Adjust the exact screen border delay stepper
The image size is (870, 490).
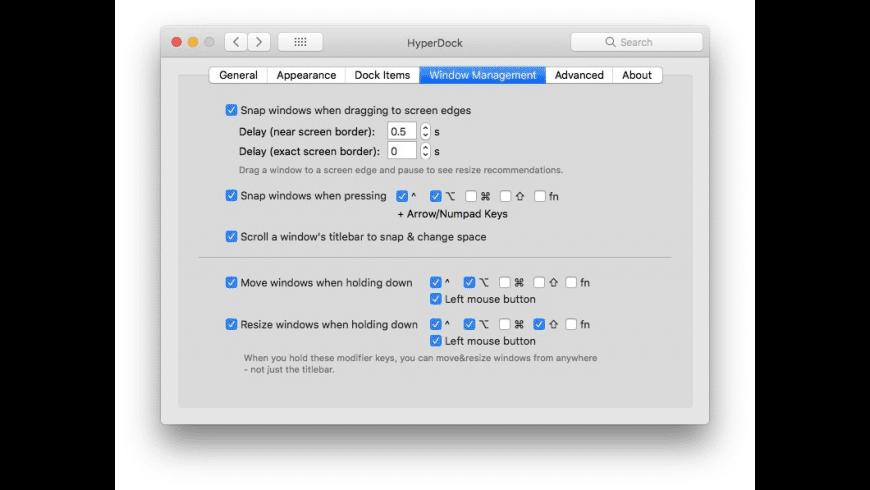coord(425,151)
